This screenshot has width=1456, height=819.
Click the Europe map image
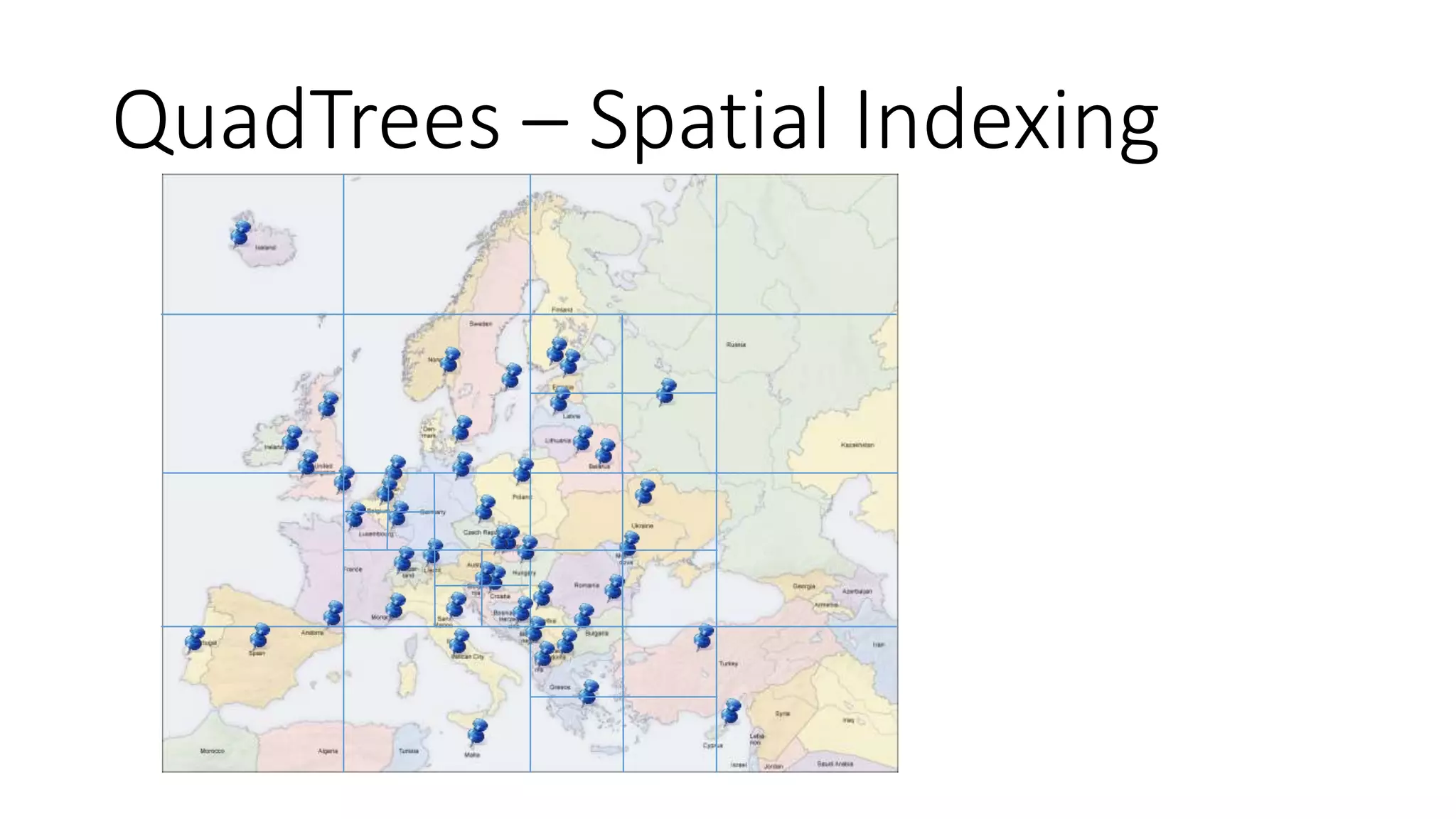530,473
